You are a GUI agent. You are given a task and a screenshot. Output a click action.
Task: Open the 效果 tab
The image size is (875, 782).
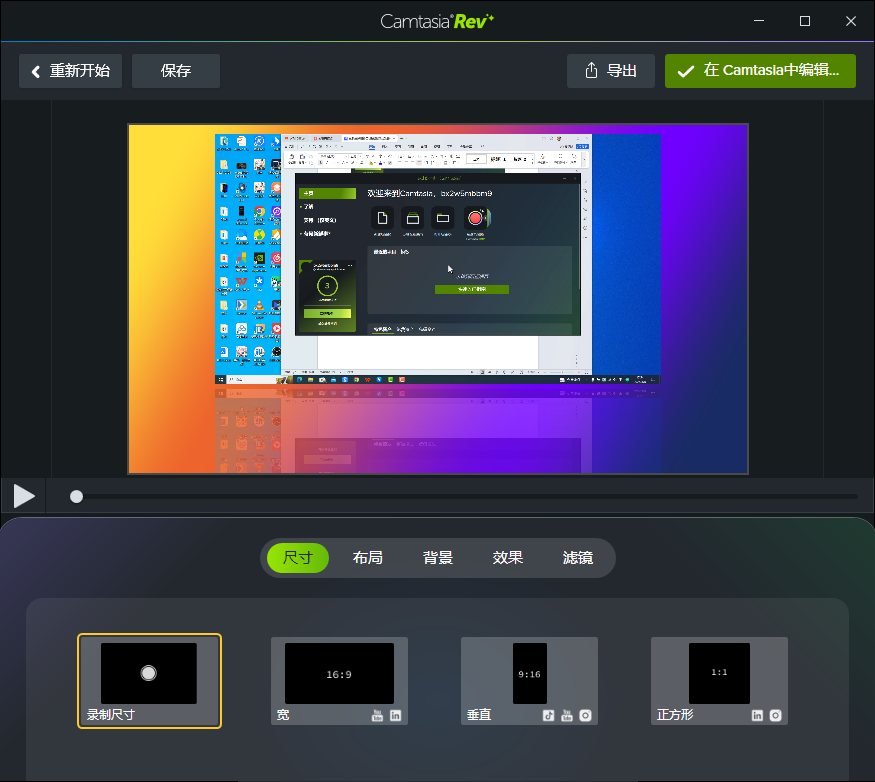pyautogui.click(x=508, y=558)
